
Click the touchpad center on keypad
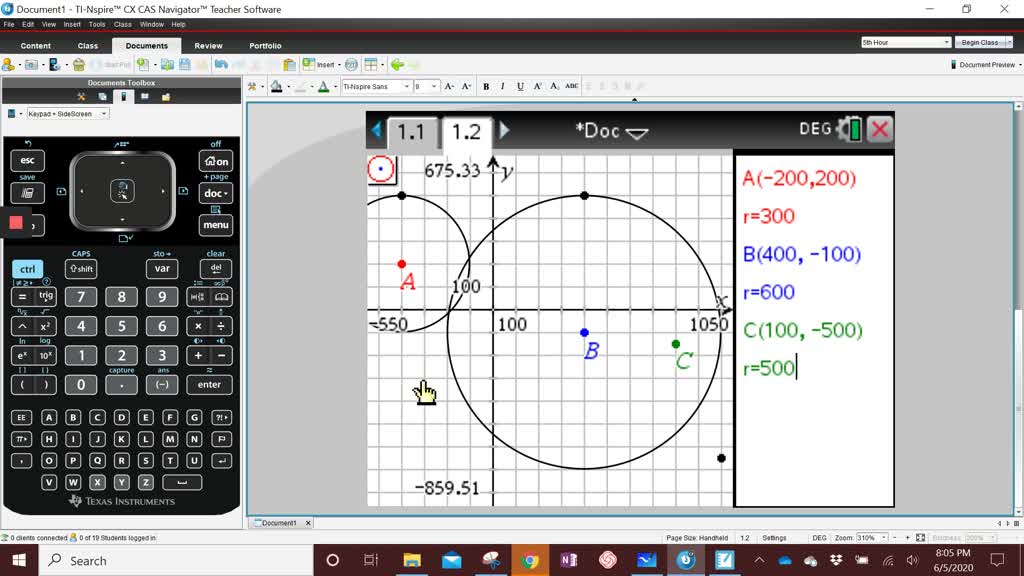pyautogui.click(x=122, y=191)
